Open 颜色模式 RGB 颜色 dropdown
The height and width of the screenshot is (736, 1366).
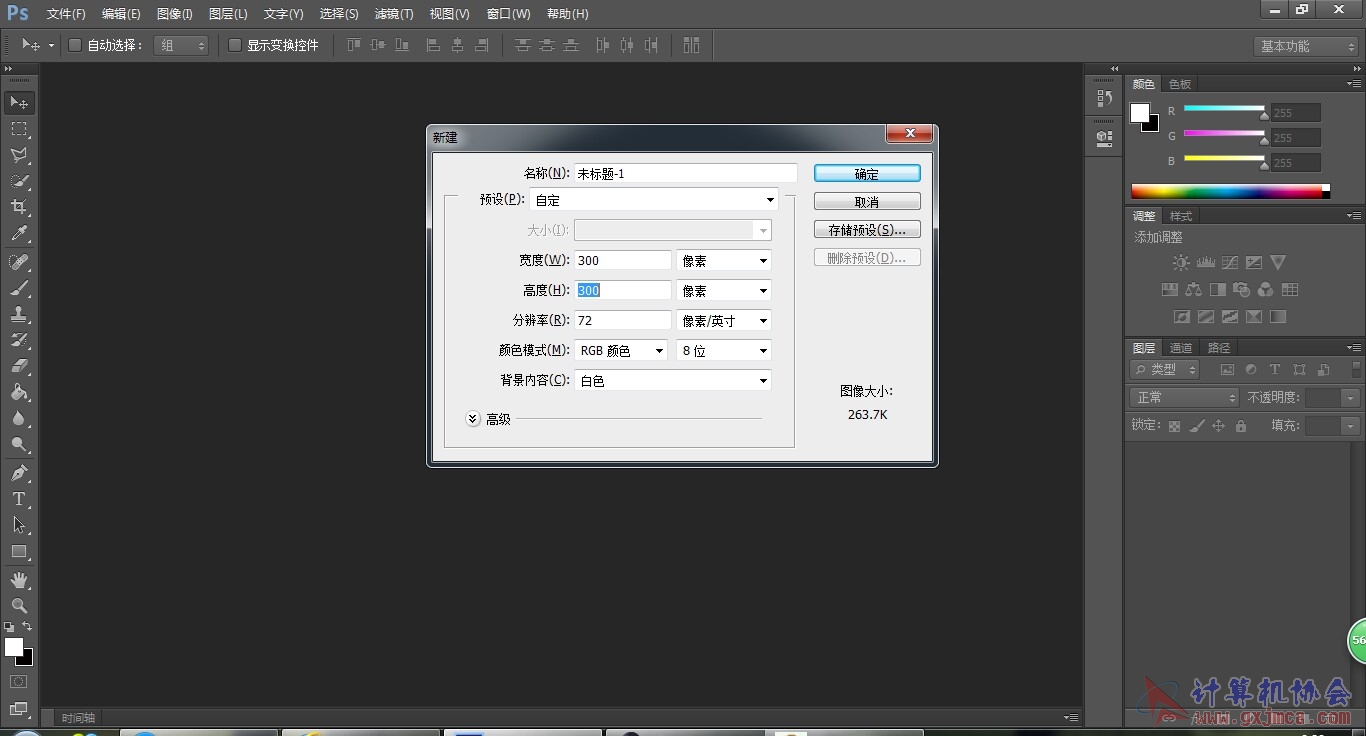tap(620, 350)
